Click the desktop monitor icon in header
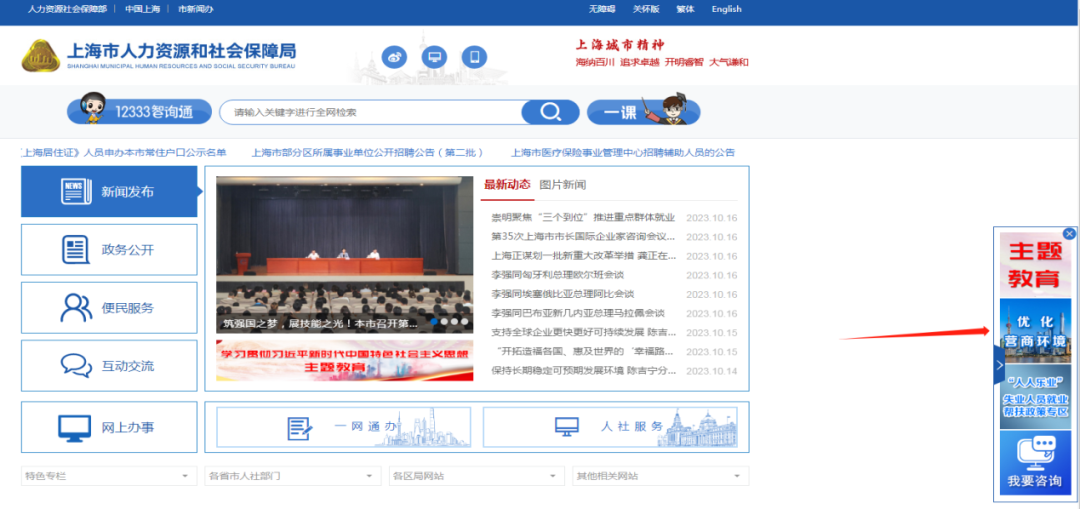Screen dimensions: 1080x509 [x=434, y=56]
